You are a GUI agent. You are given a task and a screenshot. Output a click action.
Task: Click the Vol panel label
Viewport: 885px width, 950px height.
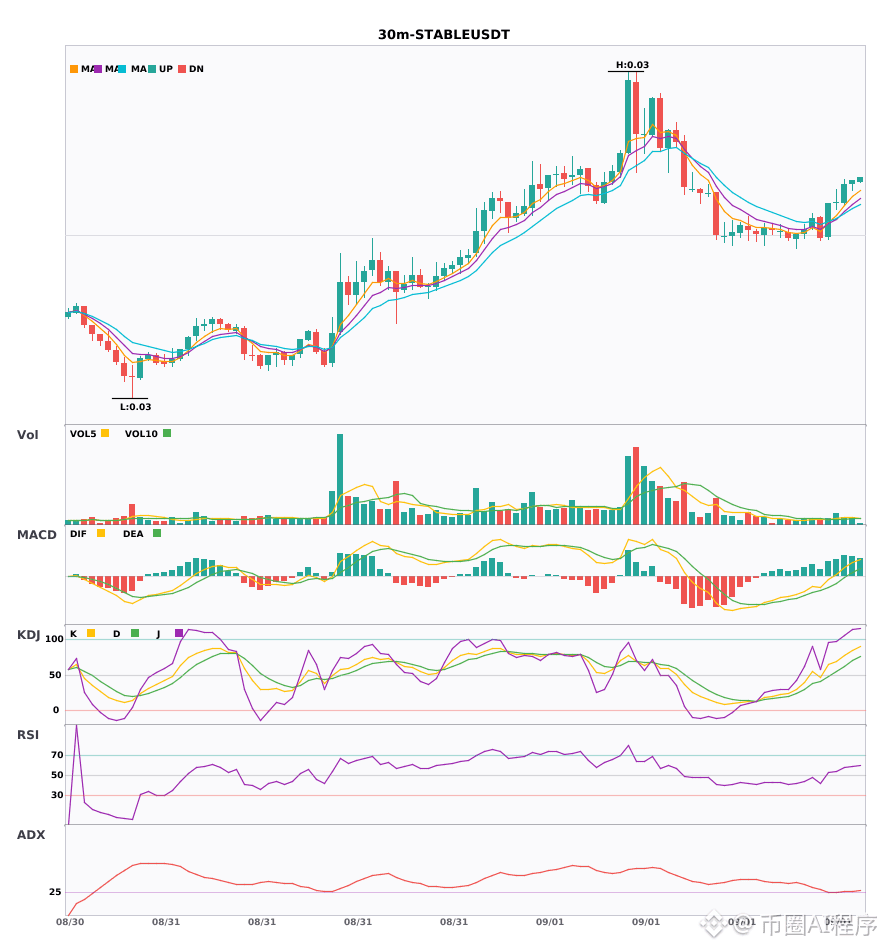(27, 435)
